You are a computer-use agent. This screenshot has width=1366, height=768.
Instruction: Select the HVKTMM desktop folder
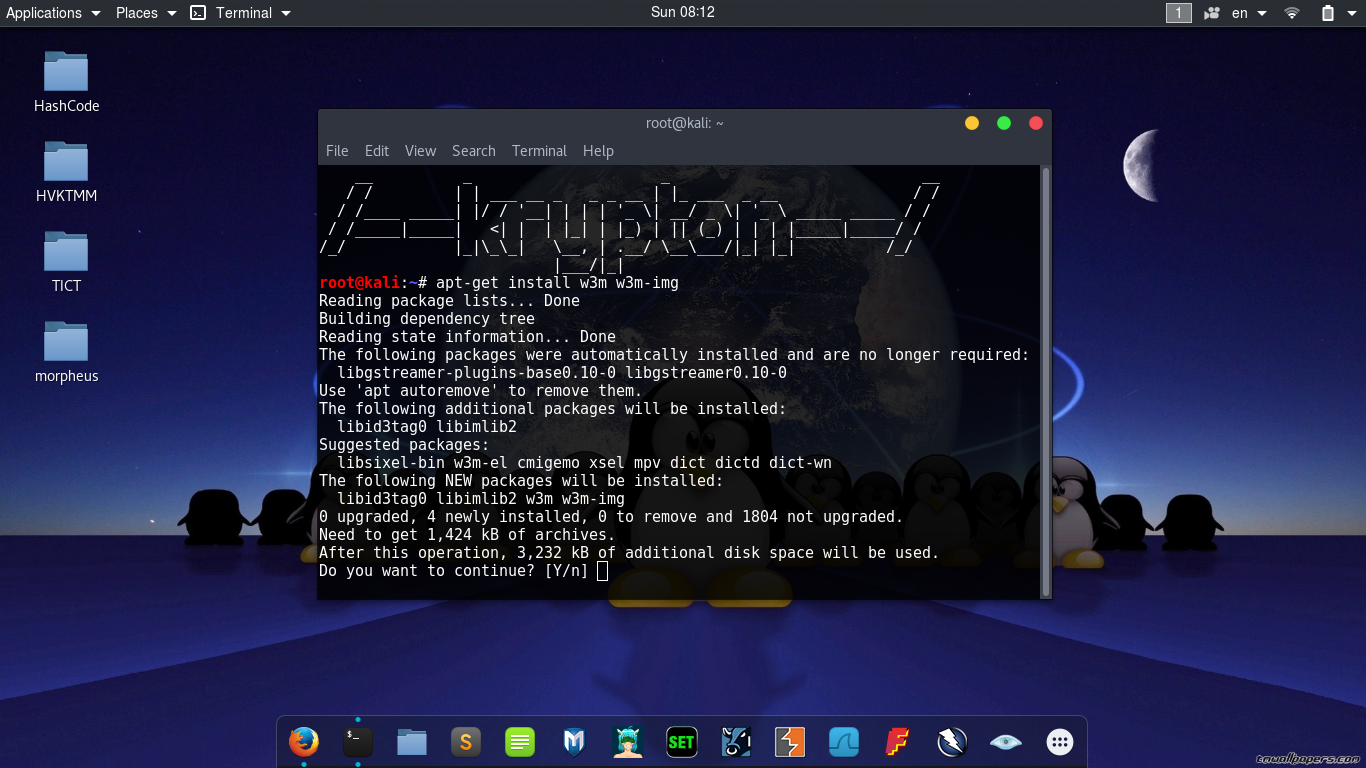[66, 172]
